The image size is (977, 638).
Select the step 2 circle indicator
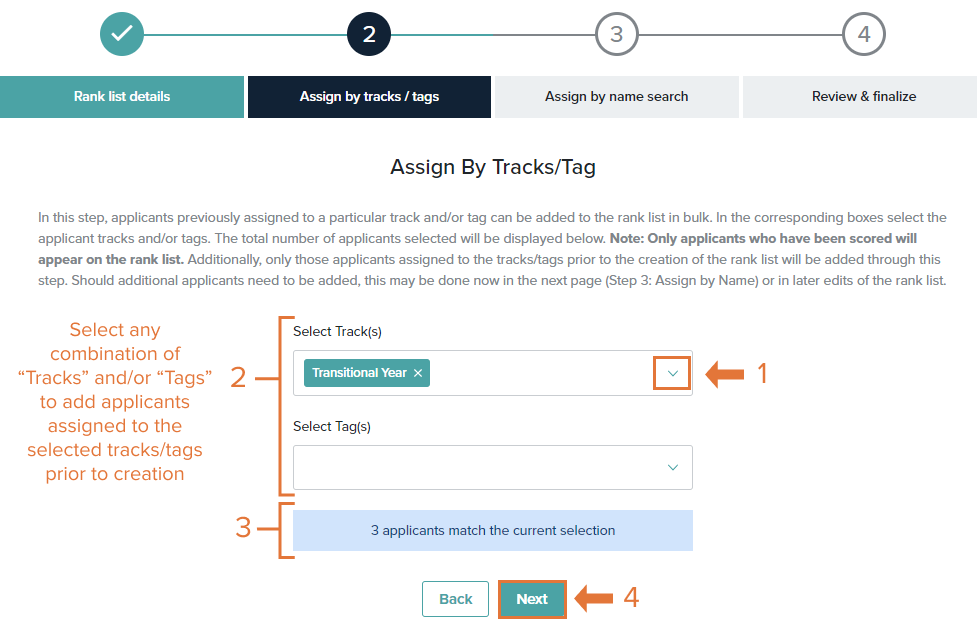[x=369, y=34]
